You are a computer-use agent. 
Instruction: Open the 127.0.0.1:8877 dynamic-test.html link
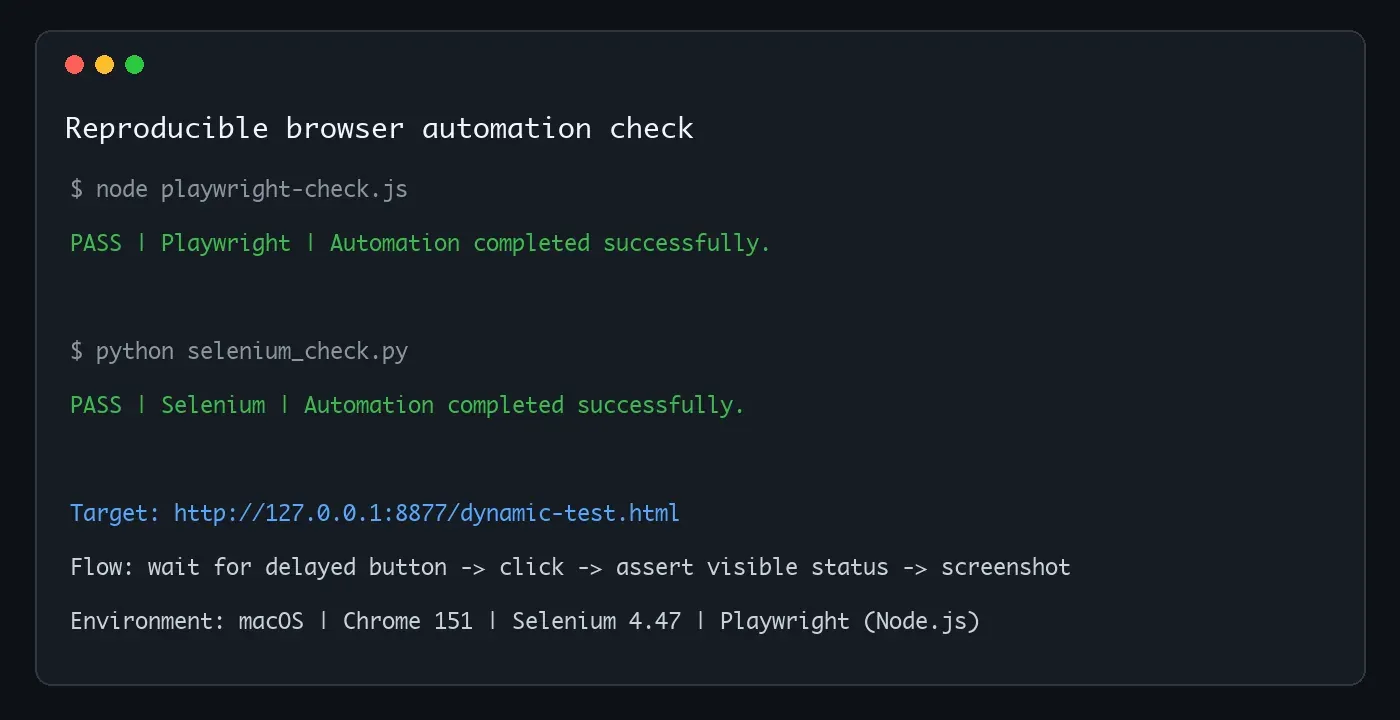[x=427, y=513]
